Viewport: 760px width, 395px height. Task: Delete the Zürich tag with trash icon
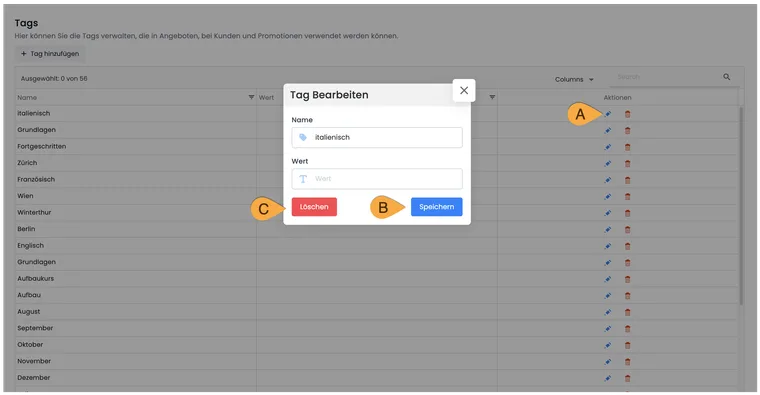tap(628, 164)
